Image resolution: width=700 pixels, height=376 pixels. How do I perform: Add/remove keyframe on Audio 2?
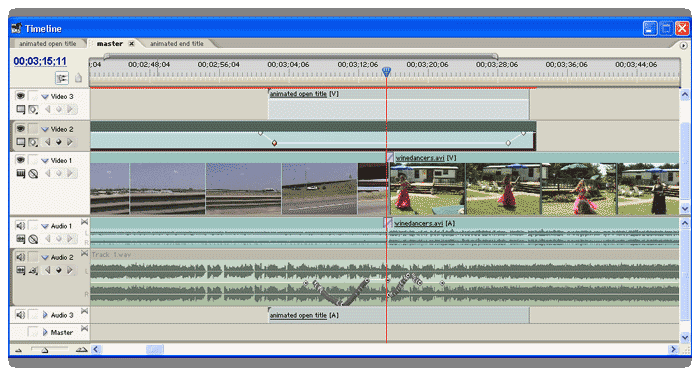tap(58, 270)
